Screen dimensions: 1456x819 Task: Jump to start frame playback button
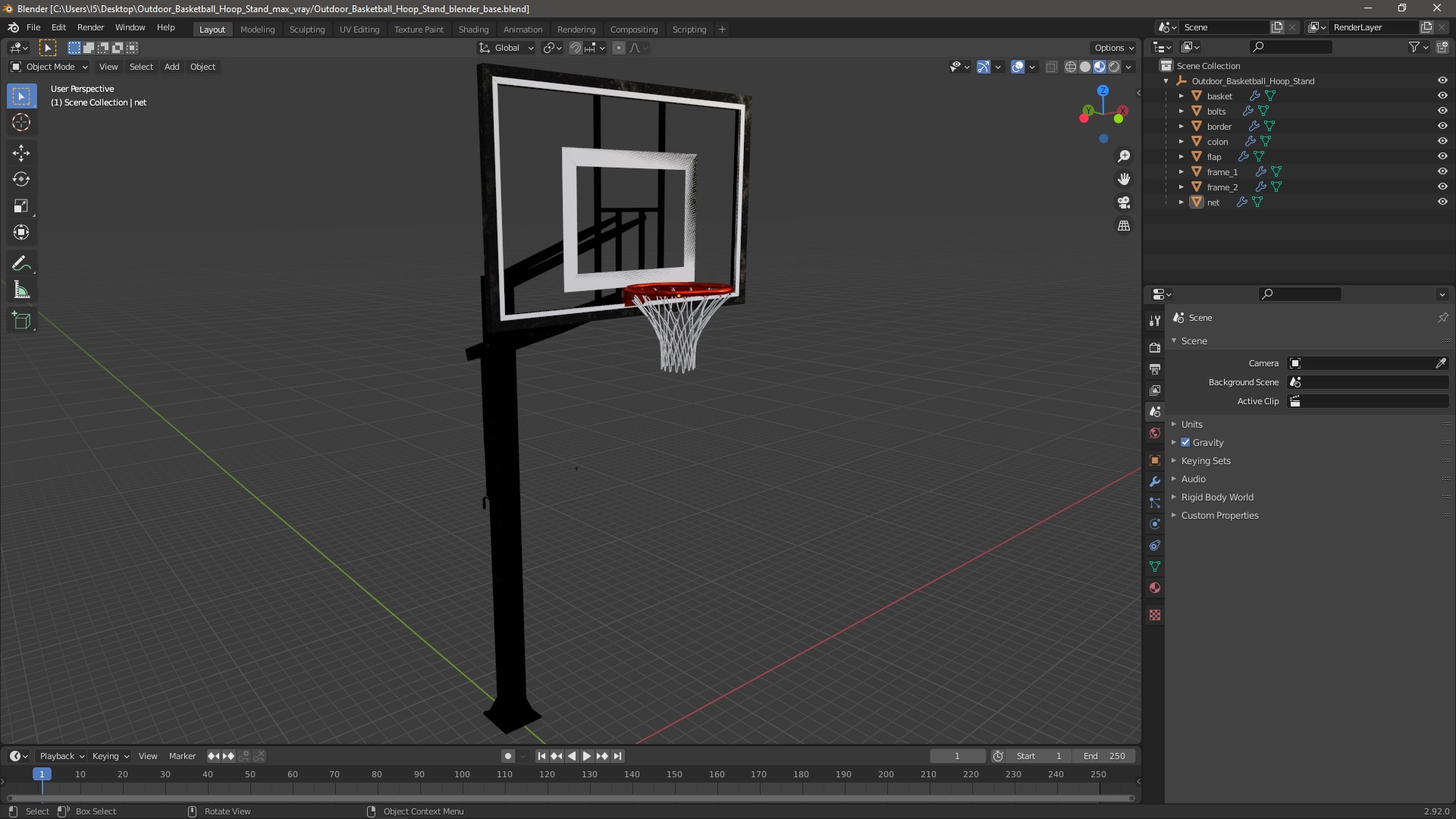click(x=541, y=756)
